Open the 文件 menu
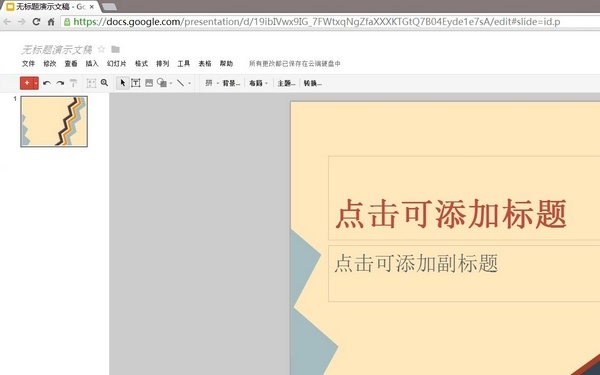 point(28,64)
